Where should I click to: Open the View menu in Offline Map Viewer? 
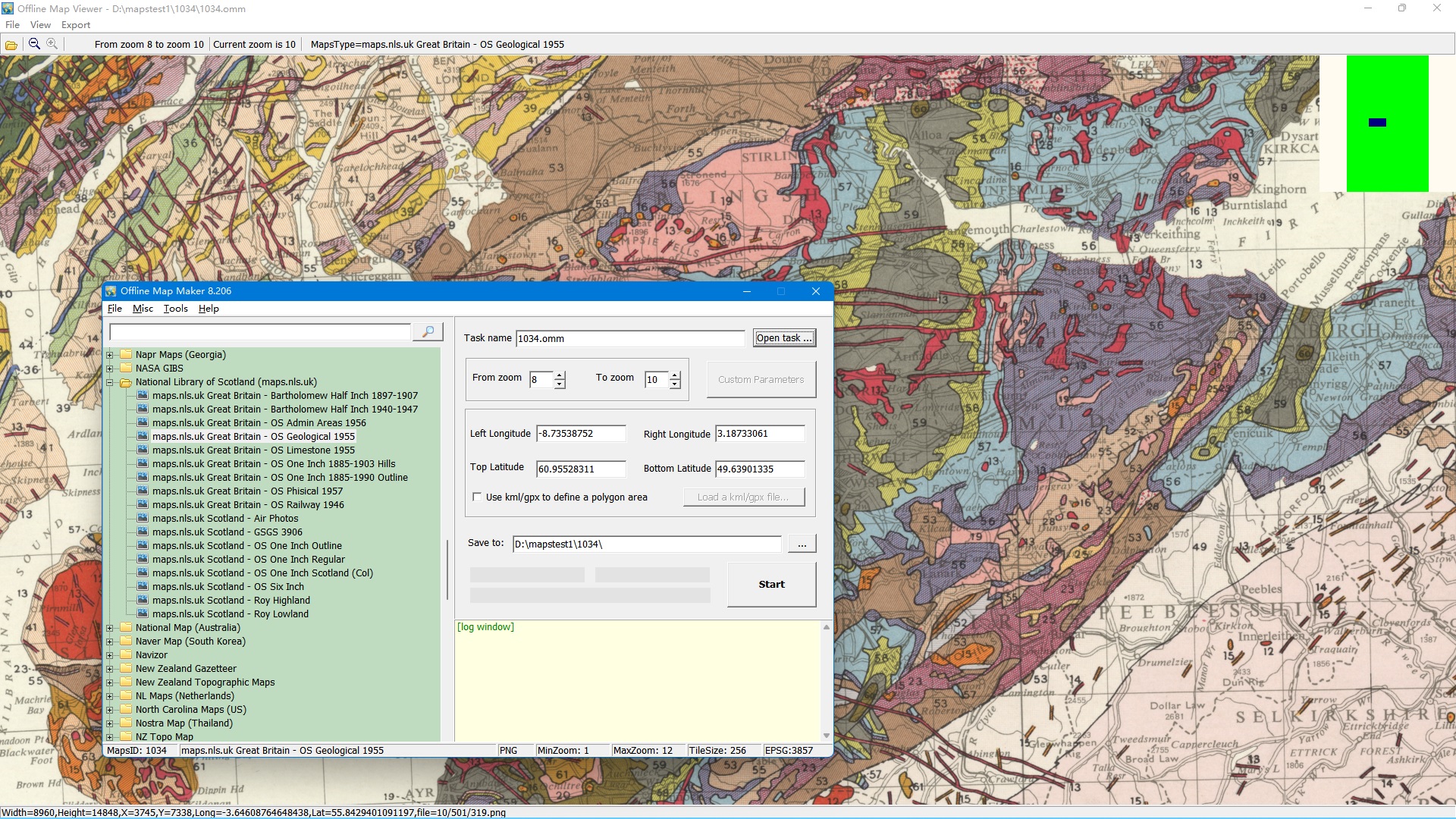[x=40, y=25]
